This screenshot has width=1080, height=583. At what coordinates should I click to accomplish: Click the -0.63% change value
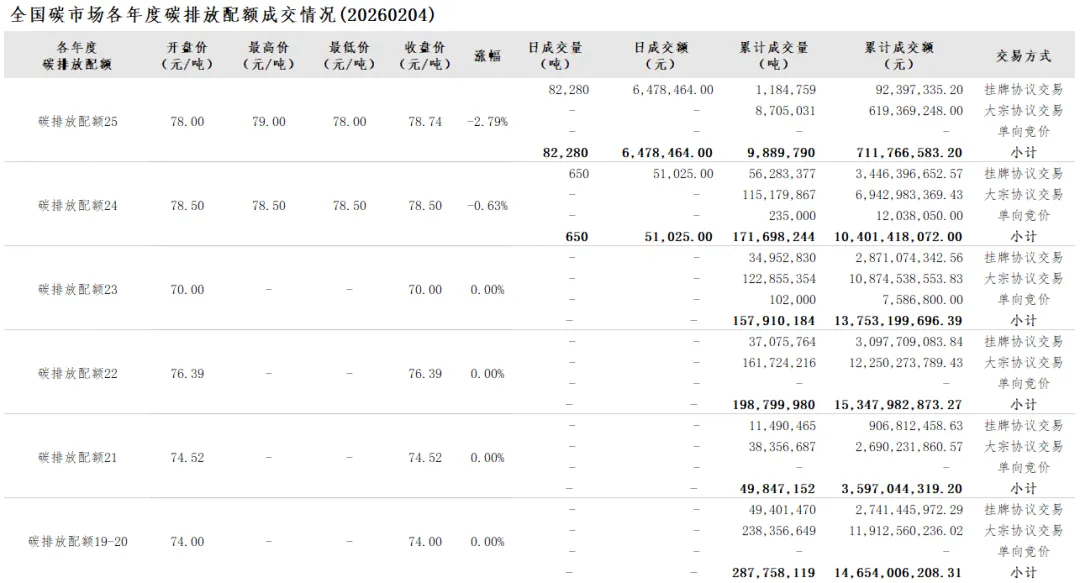coord(487,206)
